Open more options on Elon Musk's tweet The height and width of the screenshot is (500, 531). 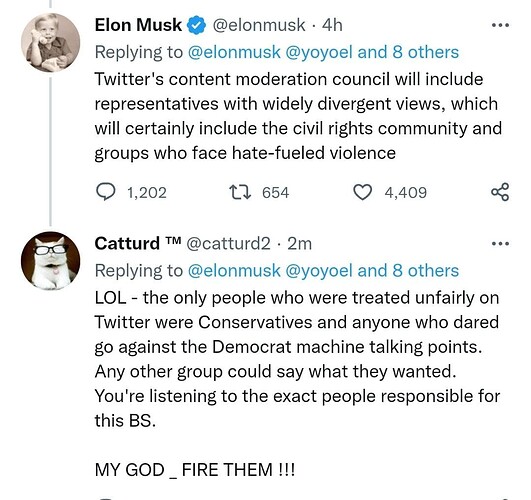(x=500, y=25)
